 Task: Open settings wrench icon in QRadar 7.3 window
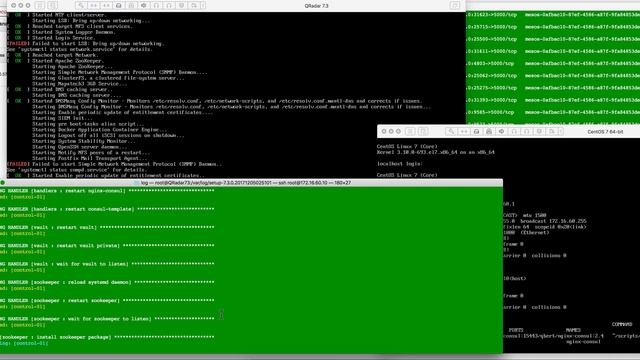[80, 6]
